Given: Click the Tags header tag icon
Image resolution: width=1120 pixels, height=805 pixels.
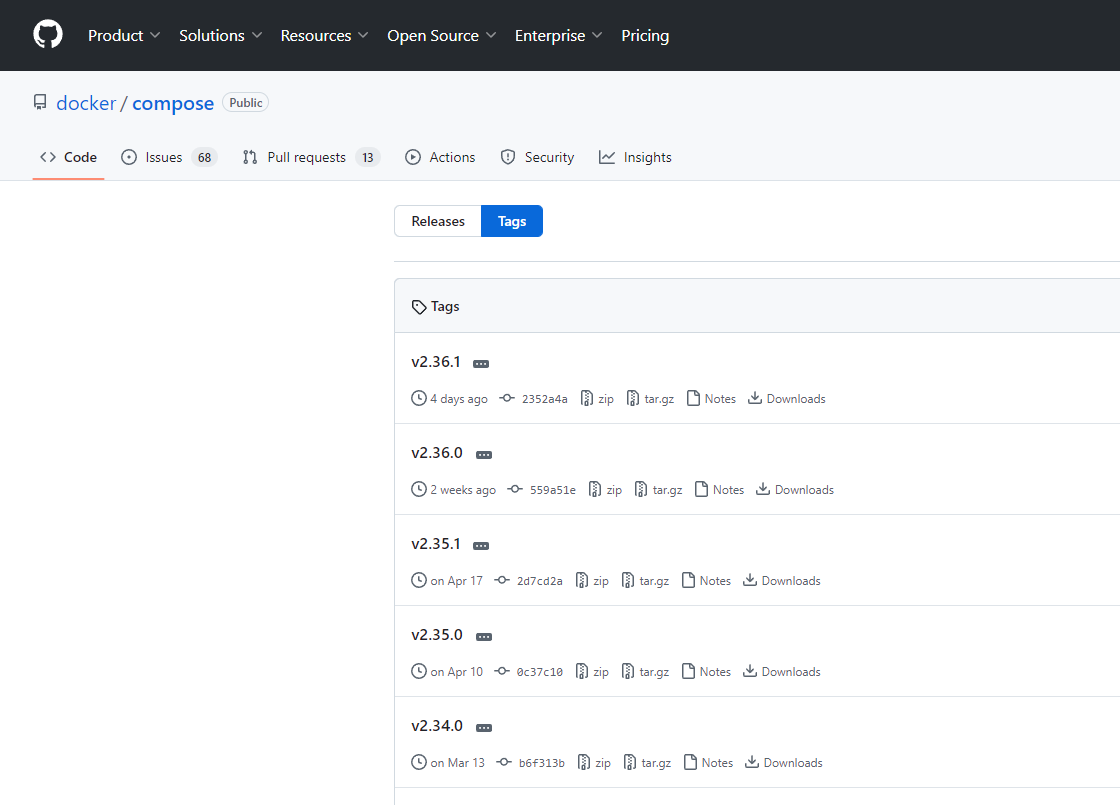Looking at the screenshot, I should (x=419, y=307).
